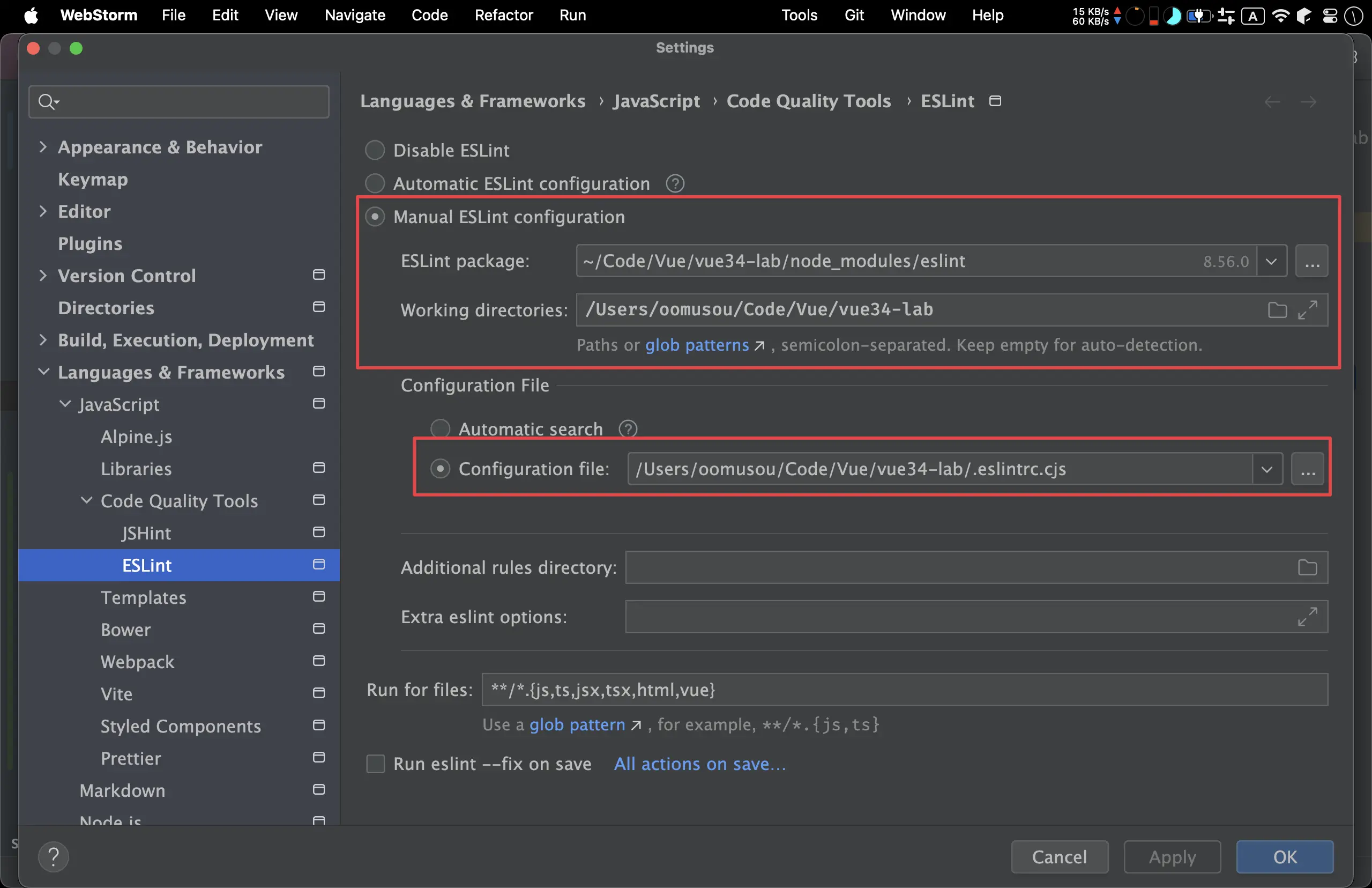Open the Refactor menu
This screenshot has width=1372, height=888.
pyautogui.click(x=503, y=16)
